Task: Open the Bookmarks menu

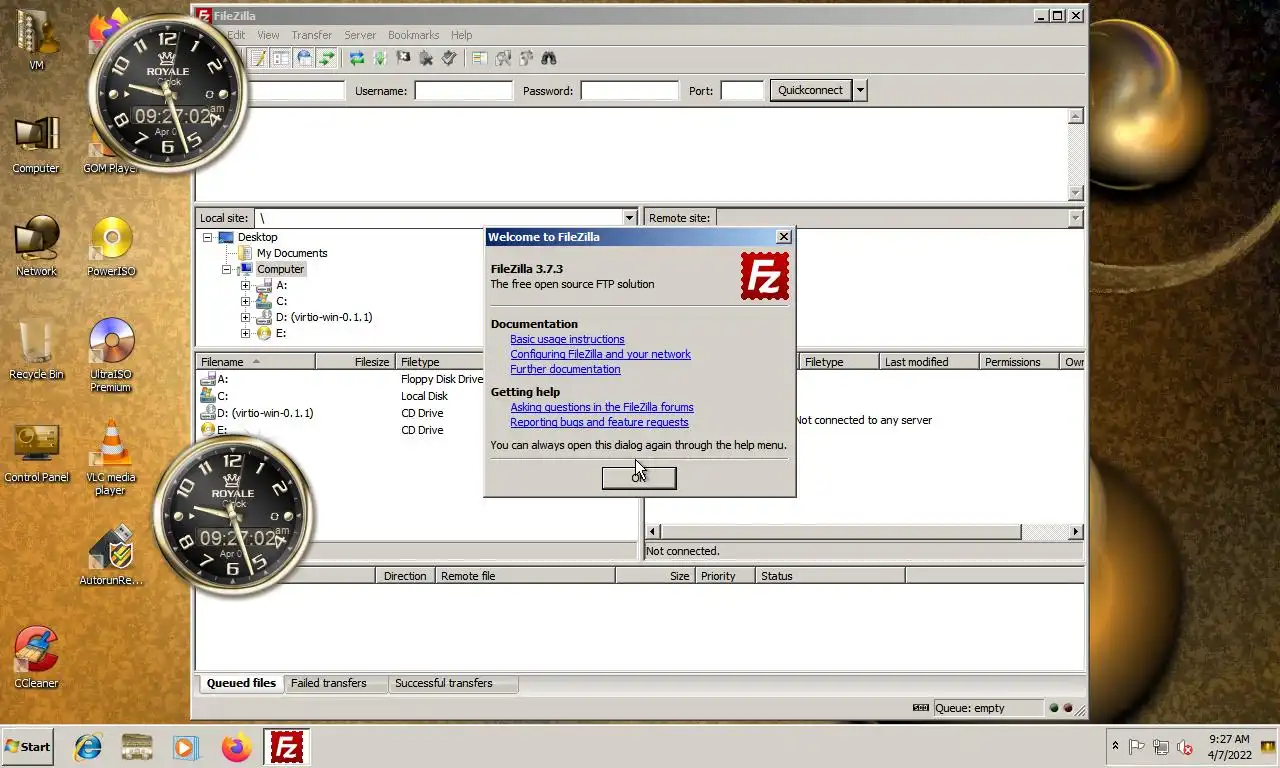Action: (413, 35)
